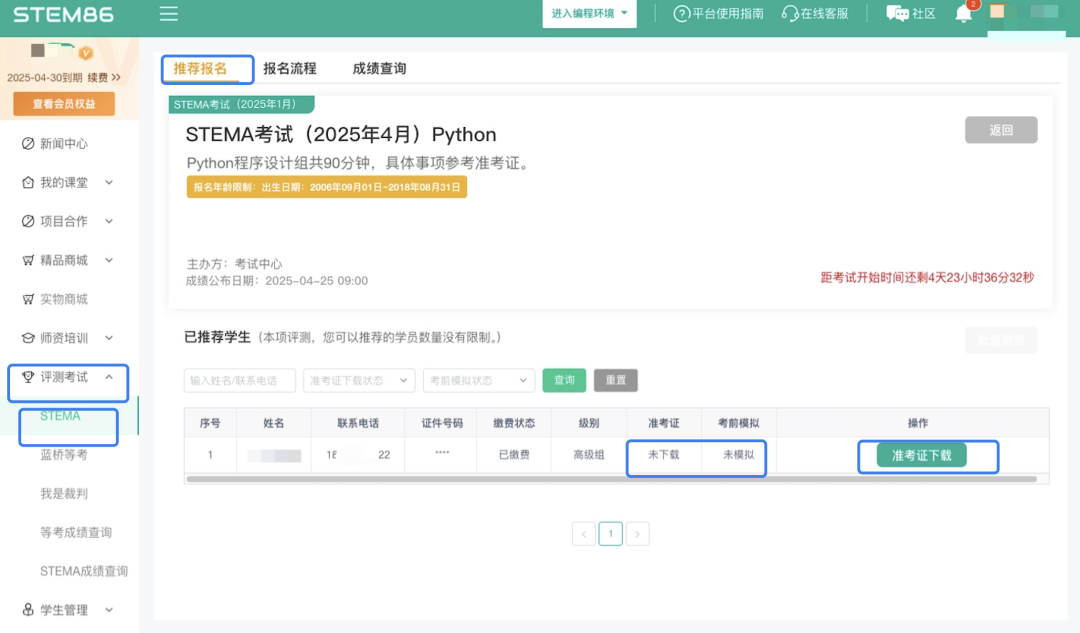Screen dimensions: 1080x633
Task: Expand the 进入编程环境 dropdown
Action: point(591,14)
